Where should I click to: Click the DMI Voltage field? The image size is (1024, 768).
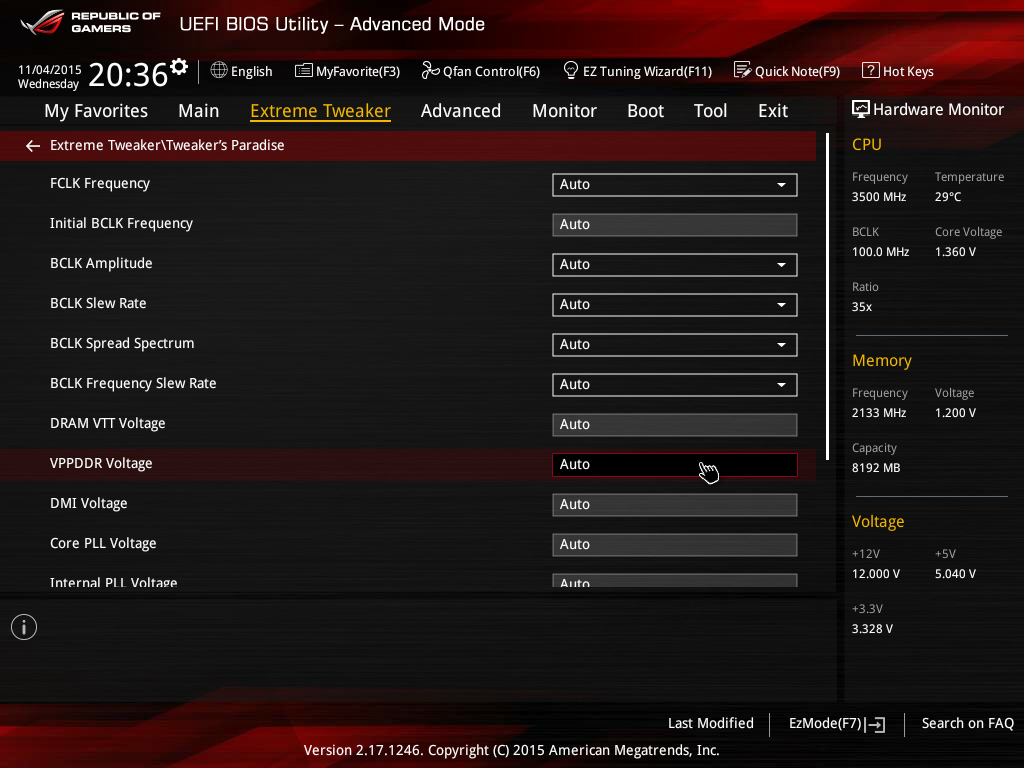pos(675,505)
